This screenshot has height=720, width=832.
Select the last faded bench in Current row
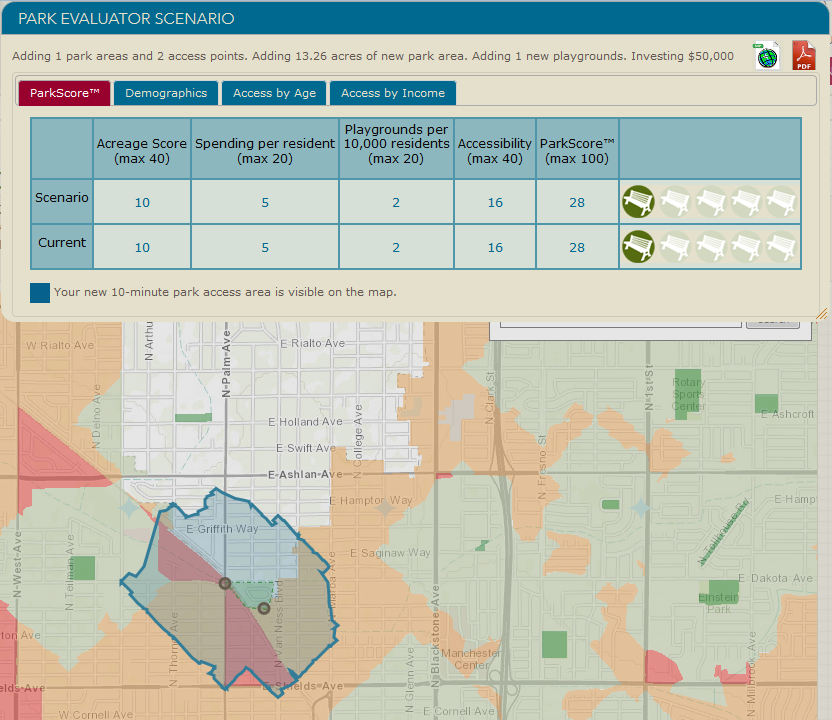tap(781, 247)
